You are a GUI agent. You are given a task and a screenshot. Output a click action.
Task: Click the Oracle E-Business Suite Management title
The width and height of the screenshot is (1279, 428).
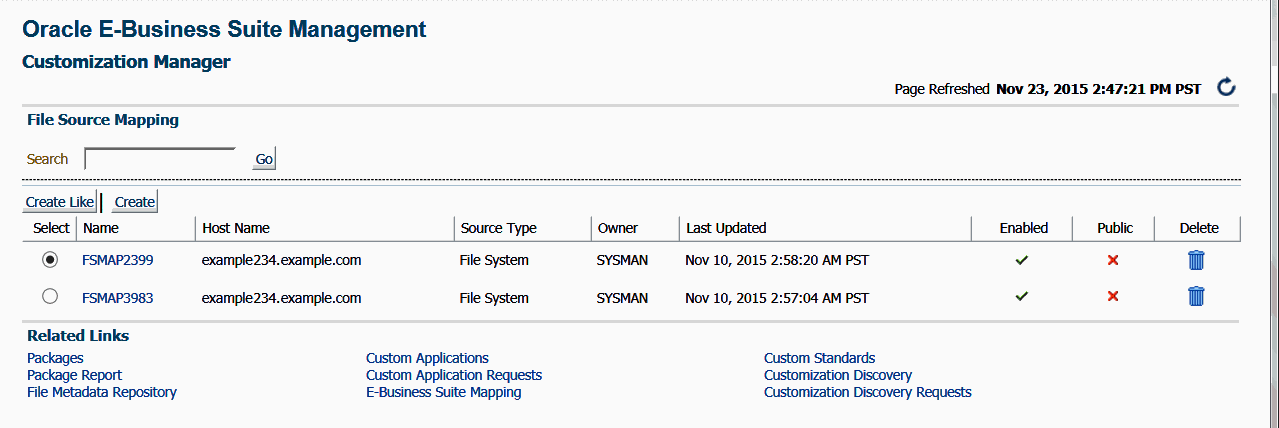tap(224, 29)
